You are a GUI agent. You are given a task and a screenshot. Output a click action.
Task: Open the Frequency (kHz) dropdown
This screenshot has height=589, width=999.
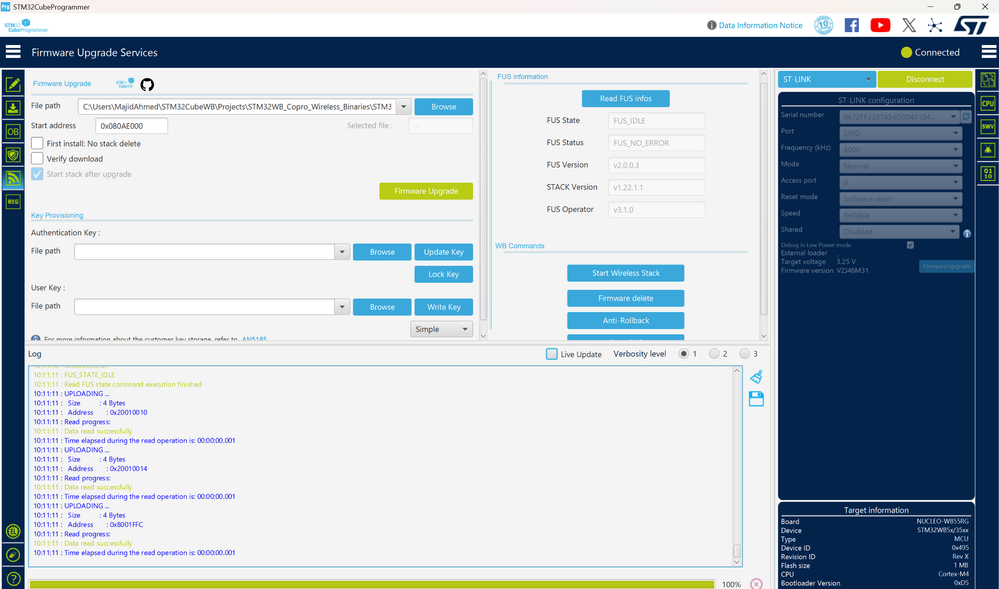click(x=900, y=149)
